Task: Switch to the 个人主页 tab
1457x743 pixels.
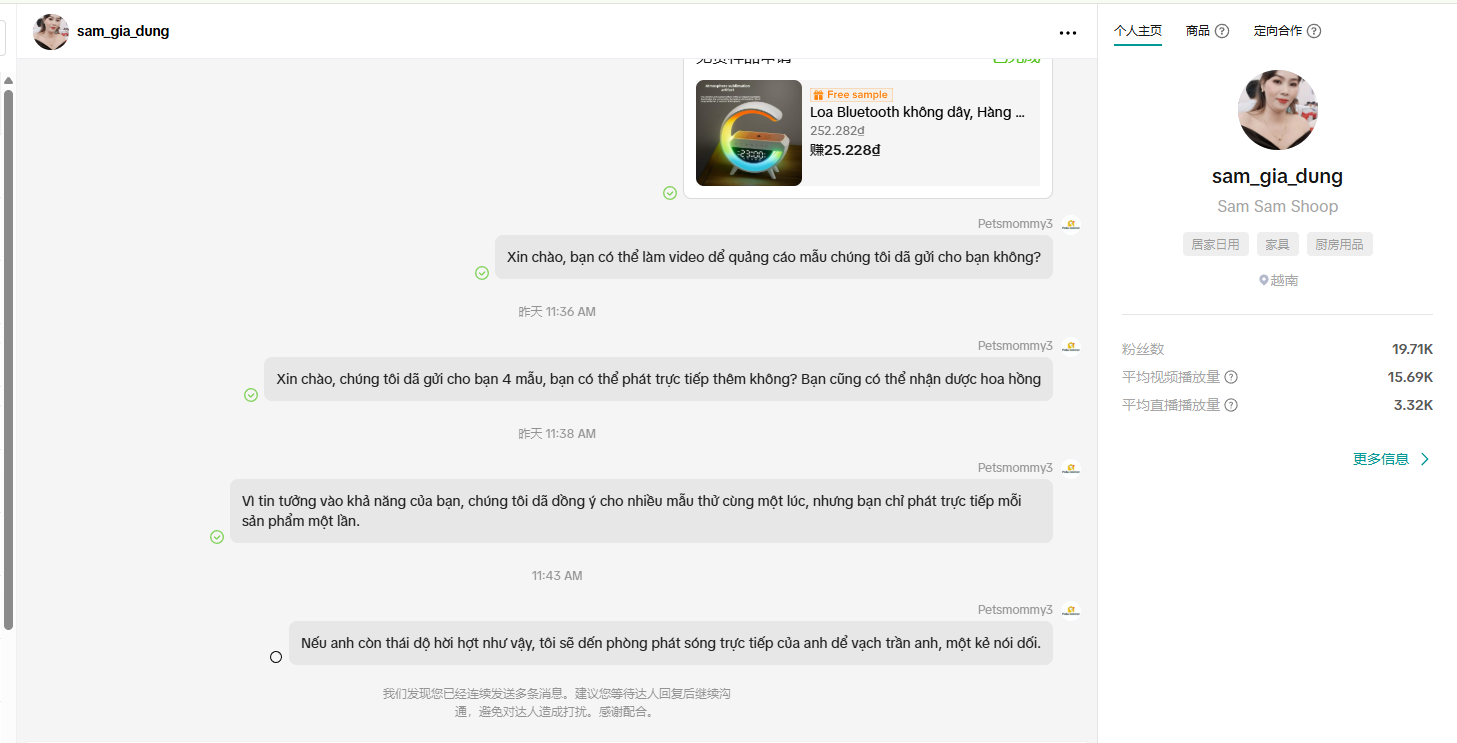Action: 1138,31
